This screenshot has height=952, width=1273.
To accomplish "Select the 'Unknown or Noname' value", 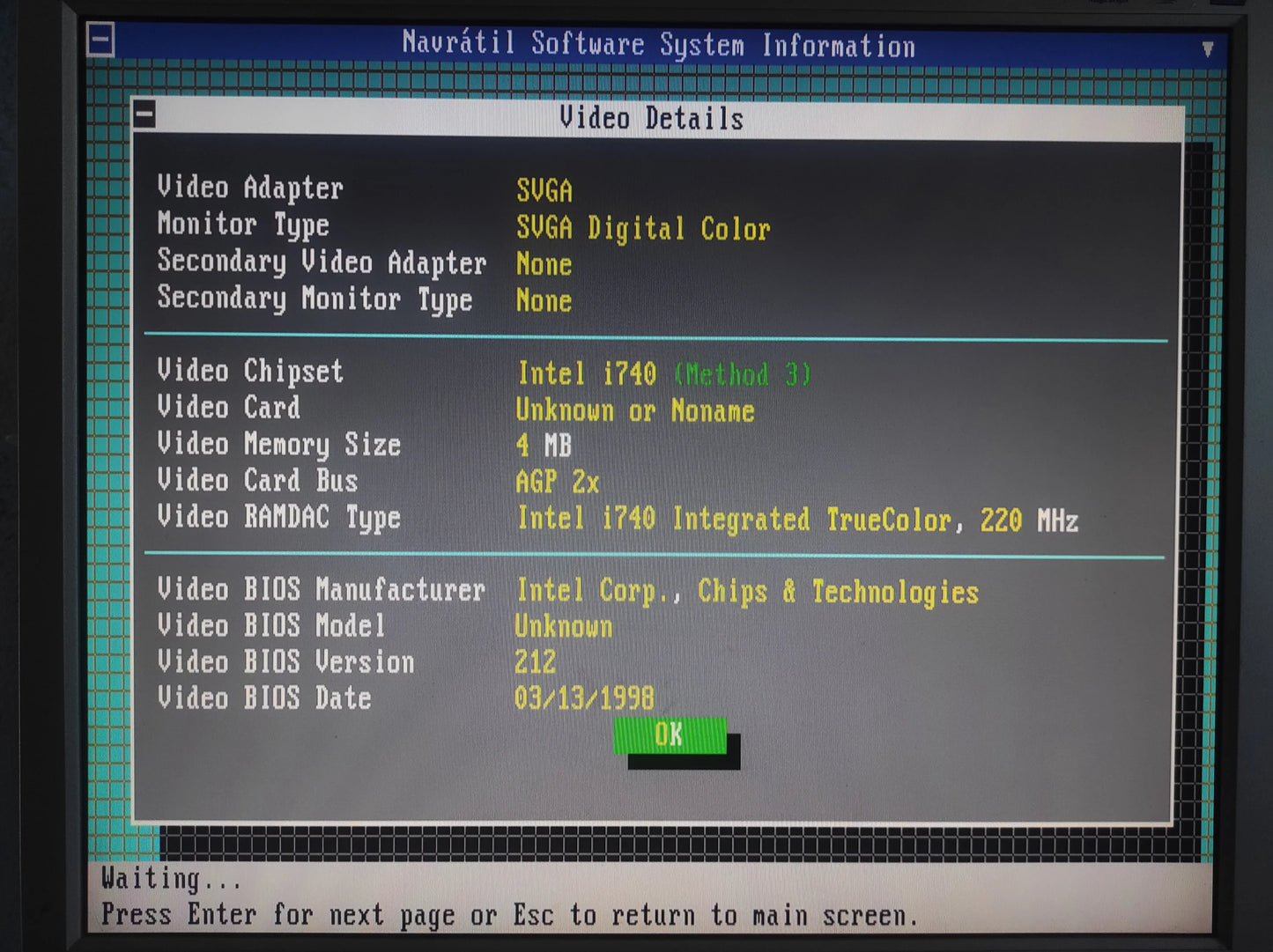I will point(635,410).
